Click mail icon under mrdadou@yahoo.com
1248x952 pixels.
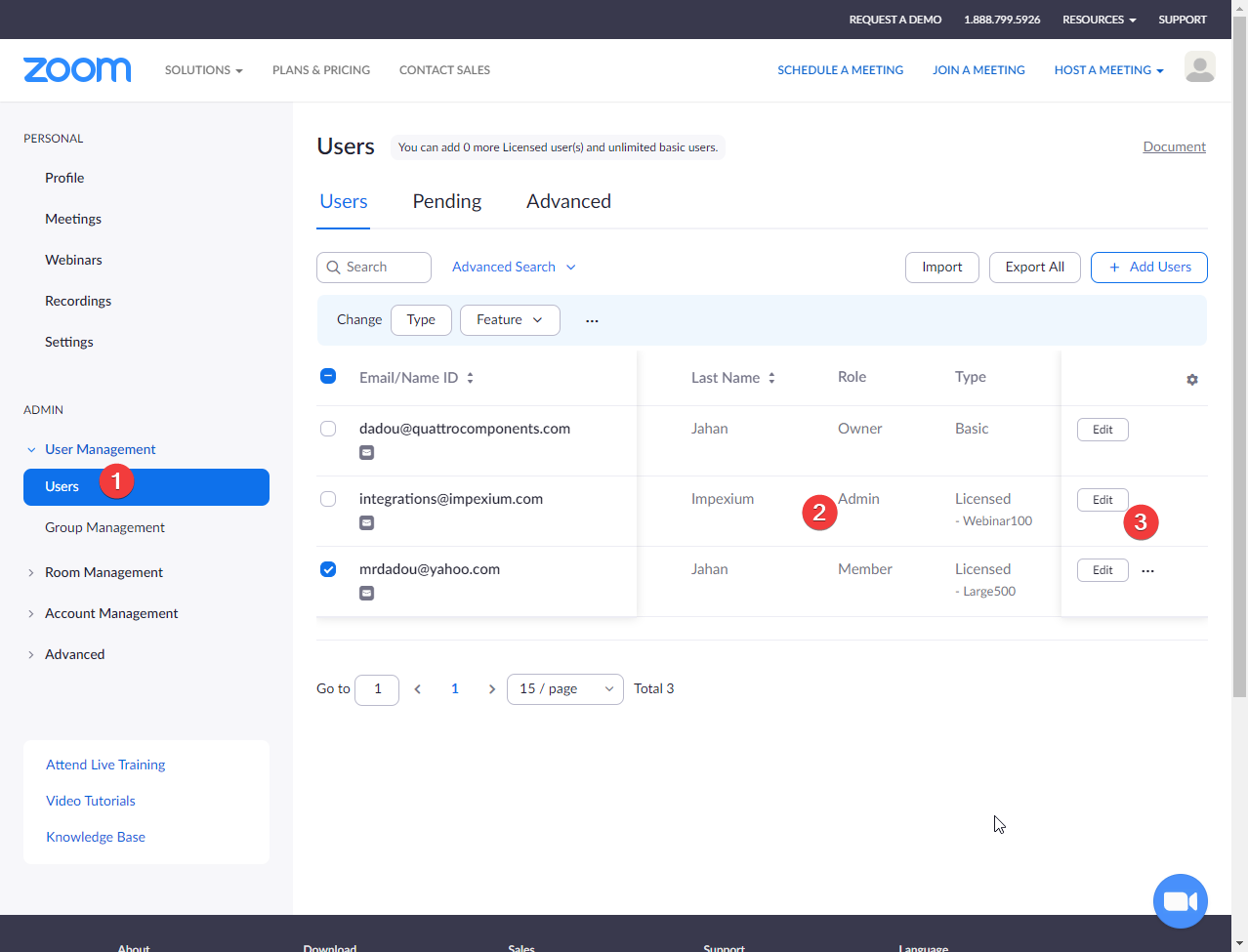[366, 593]
